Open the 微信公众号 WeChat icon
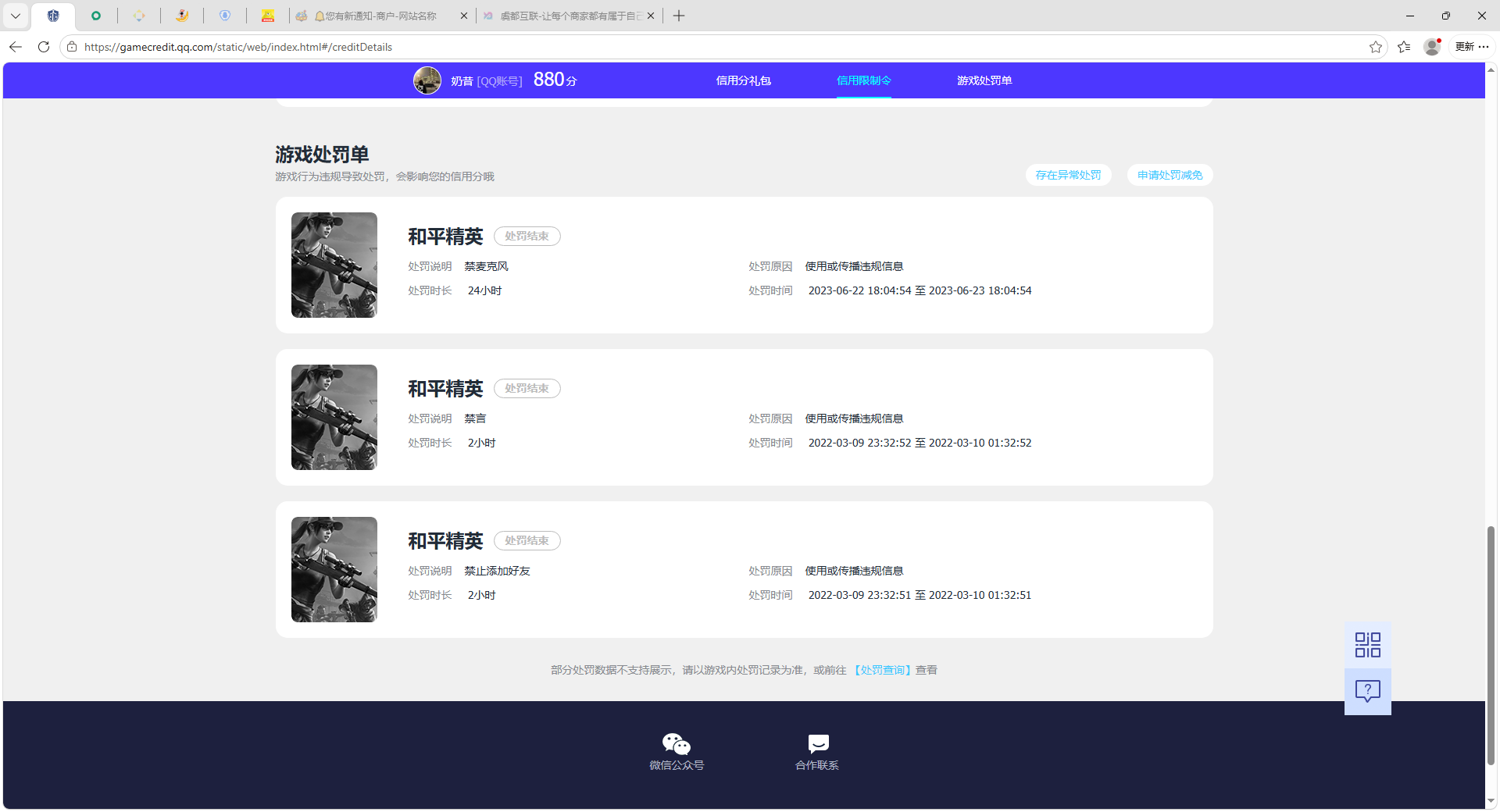1500x812 pixels. click(677, 744)
